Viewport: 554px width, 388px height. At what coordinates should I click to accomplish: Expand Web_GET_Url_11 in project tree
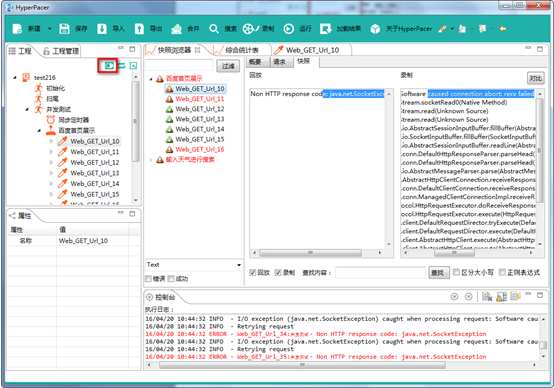[51, 152]
